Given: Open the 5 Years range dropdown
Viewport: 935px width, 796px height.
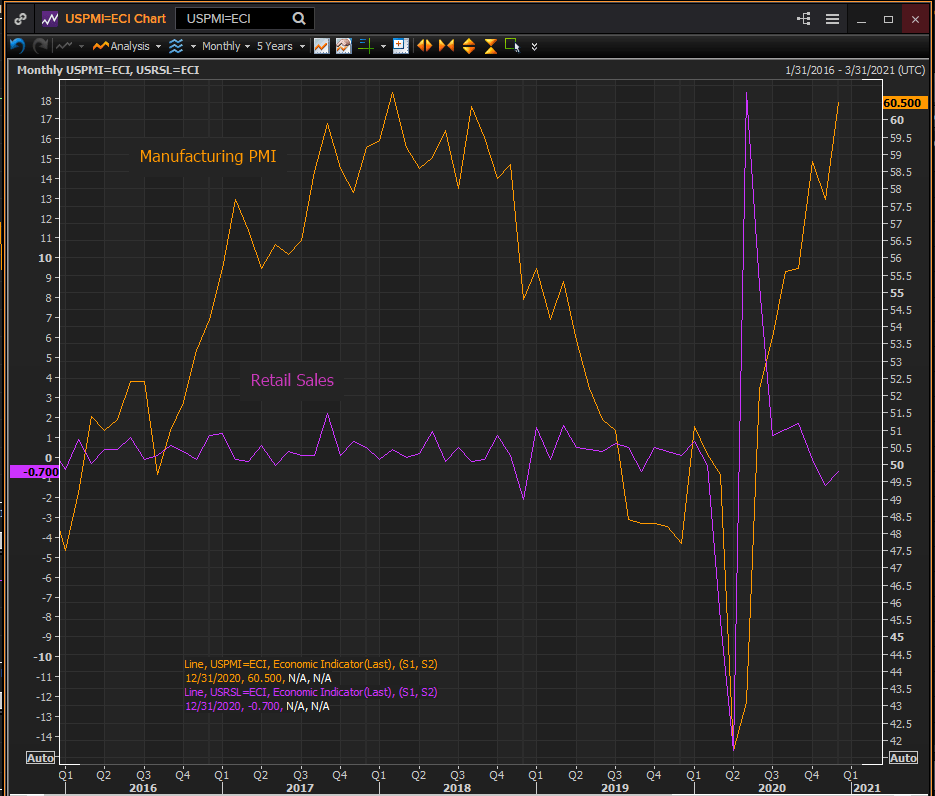Looking at the screenshot, I should pos(280,46).
